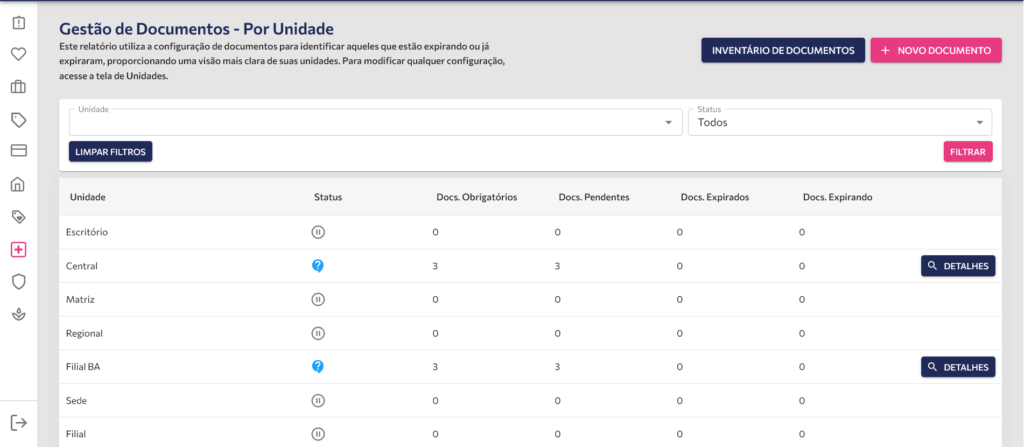This screenshot has width=1024, height=447.
Task: Click the Limpar Filtros button
Action: (x=111, y=152)
